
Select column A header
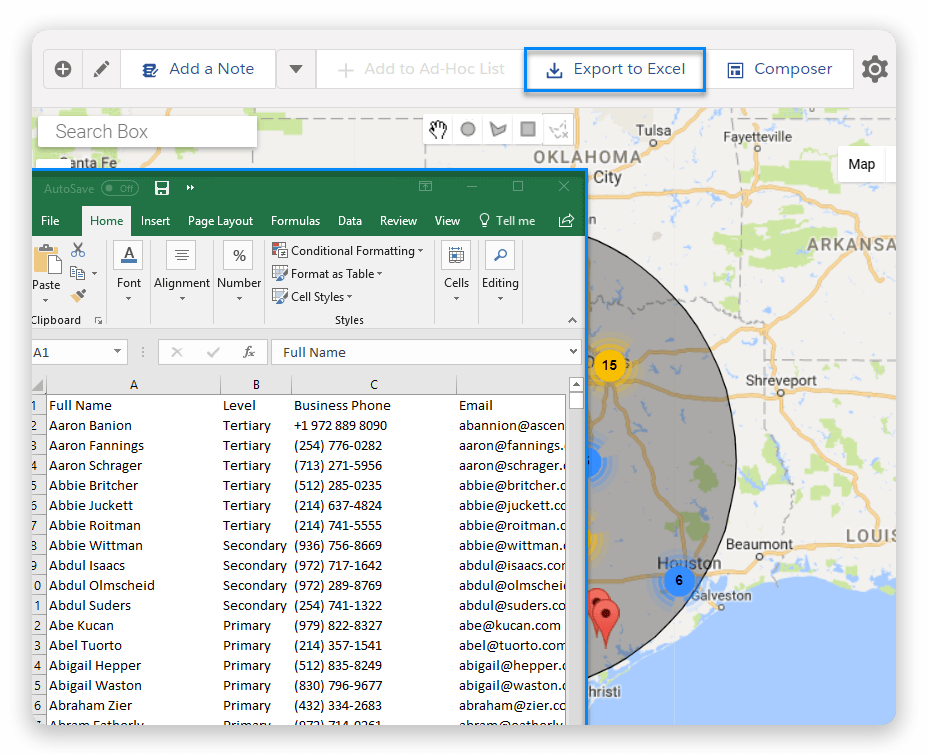click(x=134, y=385)
